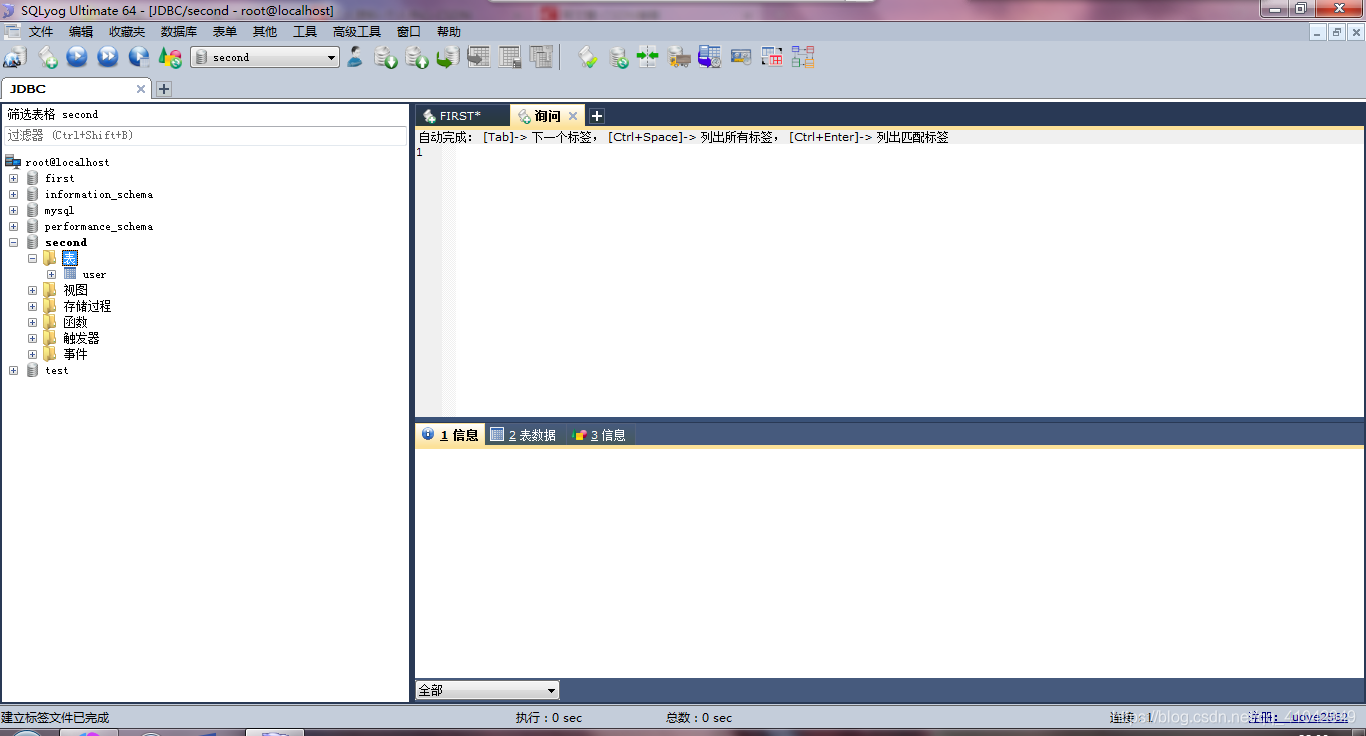Open a new query editor from the toolbar
The image size is (1366, 736).
(47, 57)
